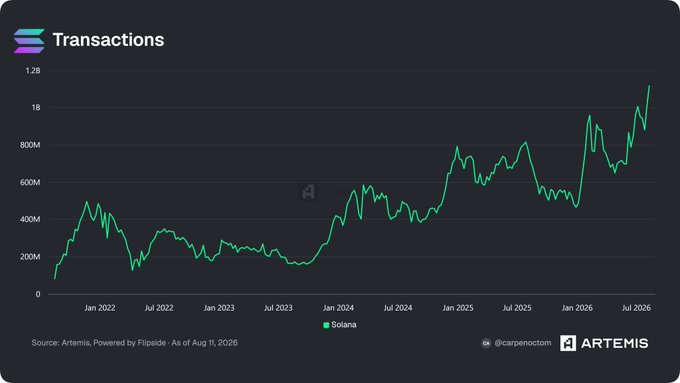Image resolution: width=680 pixels, height=383 pixels.
Task: Click the "800M" y-axis label
Action: point(30,145)
